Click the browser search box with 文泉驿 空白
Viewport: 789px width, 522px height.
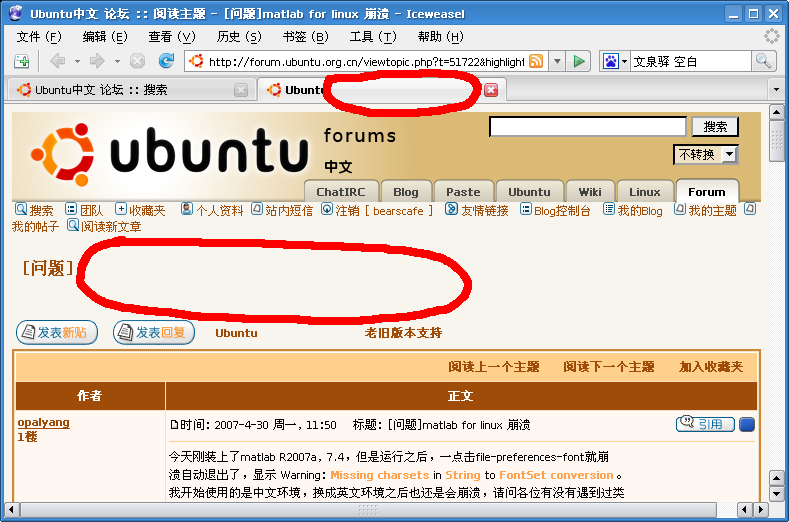pyautogui.click(x=690, y=61)
